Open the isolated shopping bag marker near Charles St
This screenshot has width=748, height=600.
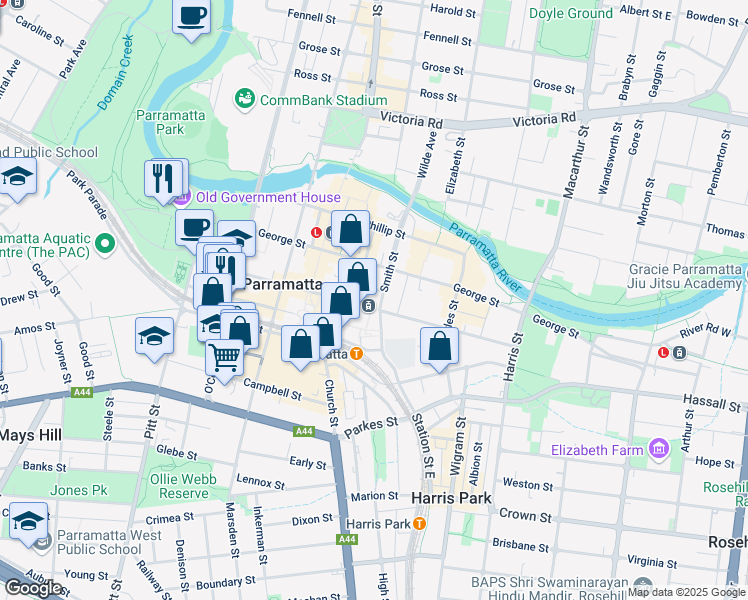(x=439, y=347)
